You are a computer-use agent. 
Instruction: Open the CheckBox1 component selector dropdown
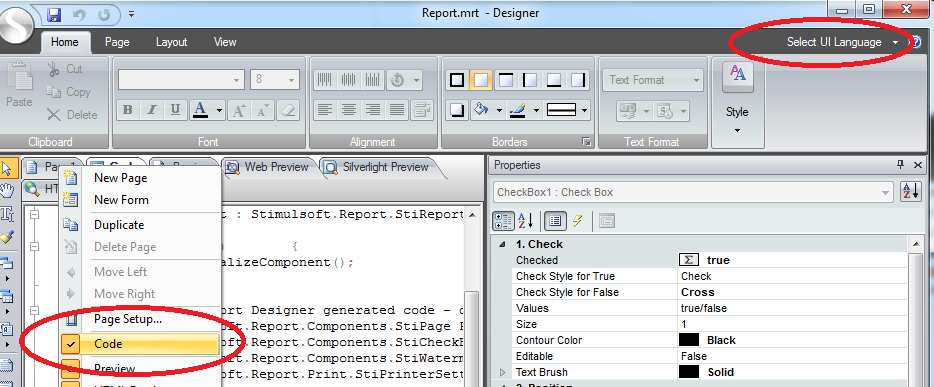coord(885,192)
